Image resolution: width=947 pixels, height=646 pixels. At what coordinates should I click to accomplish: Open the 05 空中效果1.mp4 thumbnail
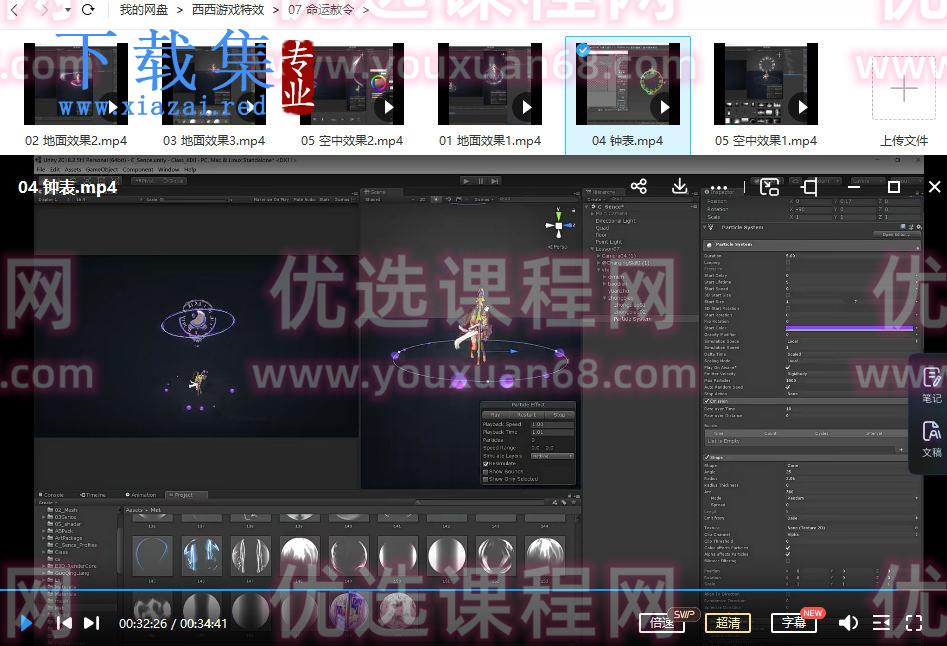click(x=766, y=84)
